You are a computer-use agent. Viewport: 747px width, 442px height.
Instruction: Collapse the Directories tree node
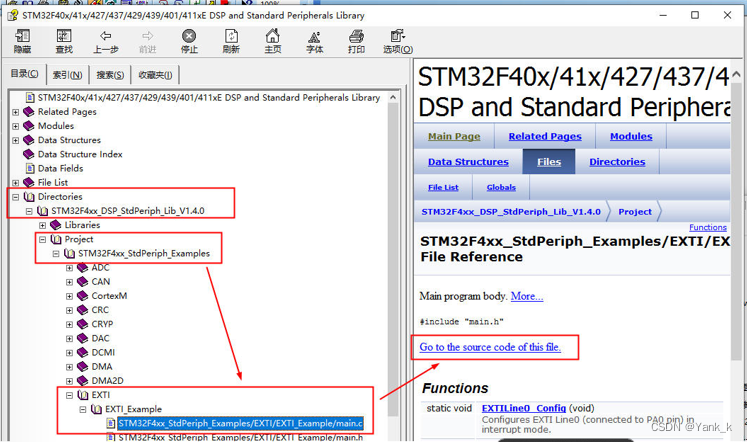16,197
